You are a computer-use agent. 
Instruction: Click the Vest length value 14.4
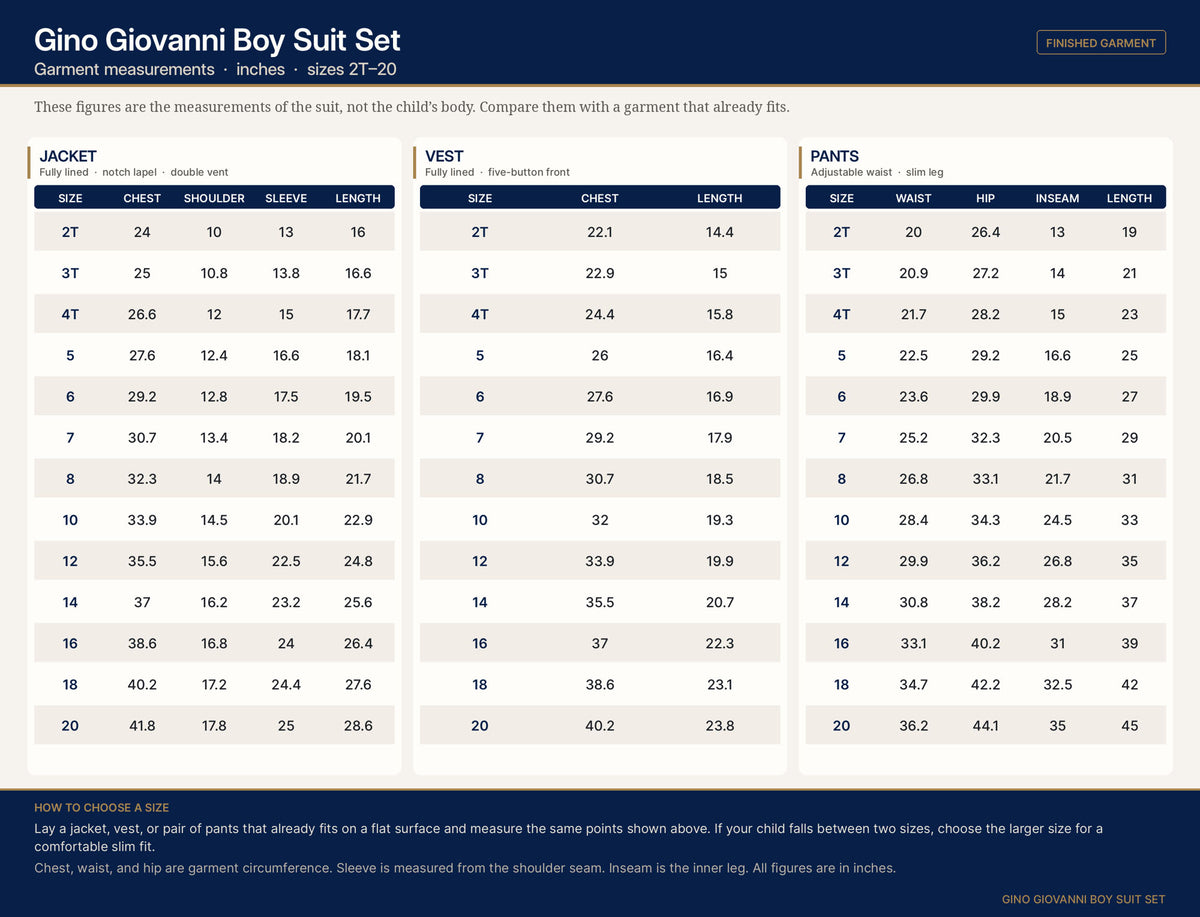[x=720, y=232]
